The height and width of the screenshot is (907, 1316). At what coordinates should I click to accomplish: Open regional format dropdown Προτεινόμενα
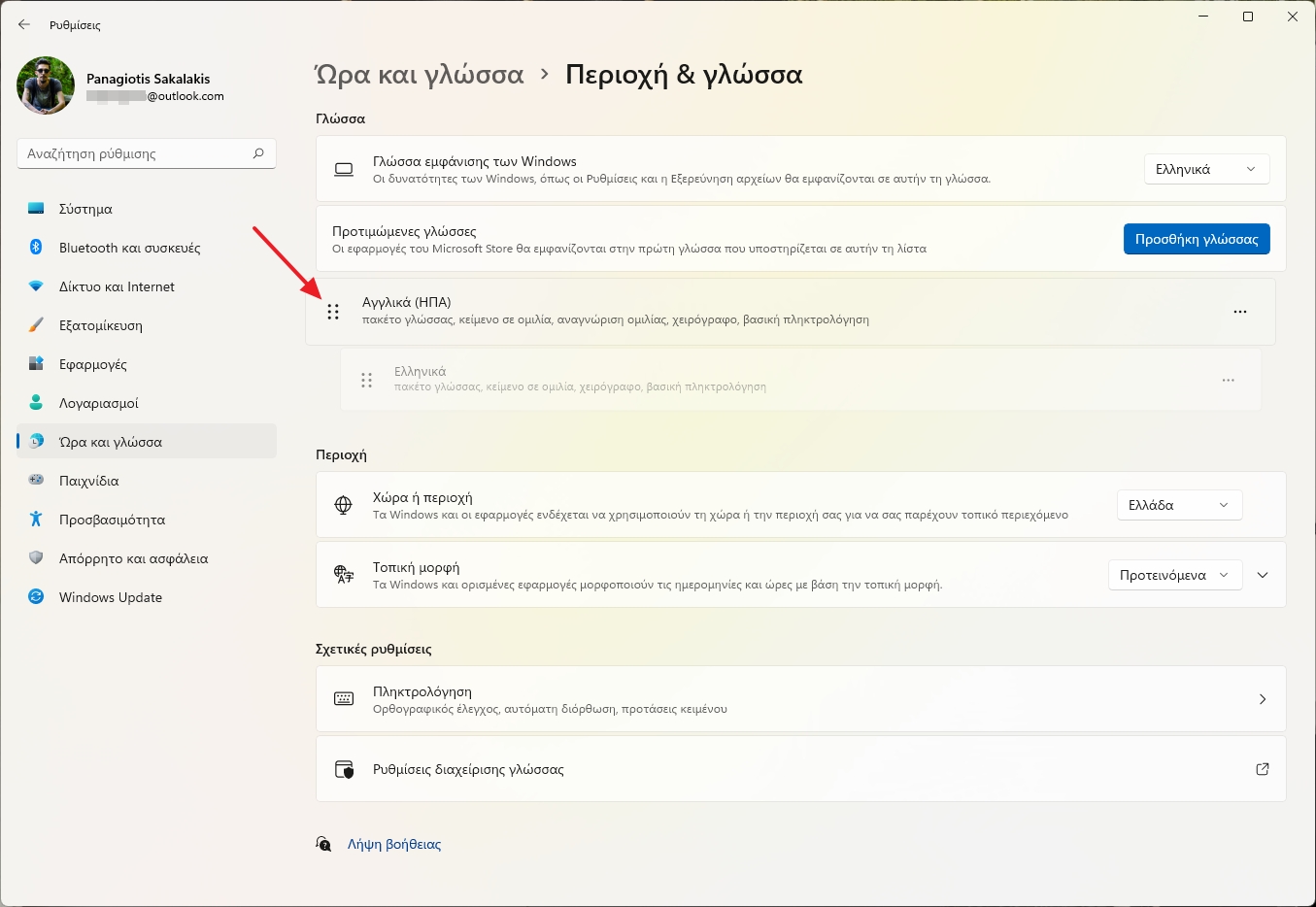point(1174,575)
